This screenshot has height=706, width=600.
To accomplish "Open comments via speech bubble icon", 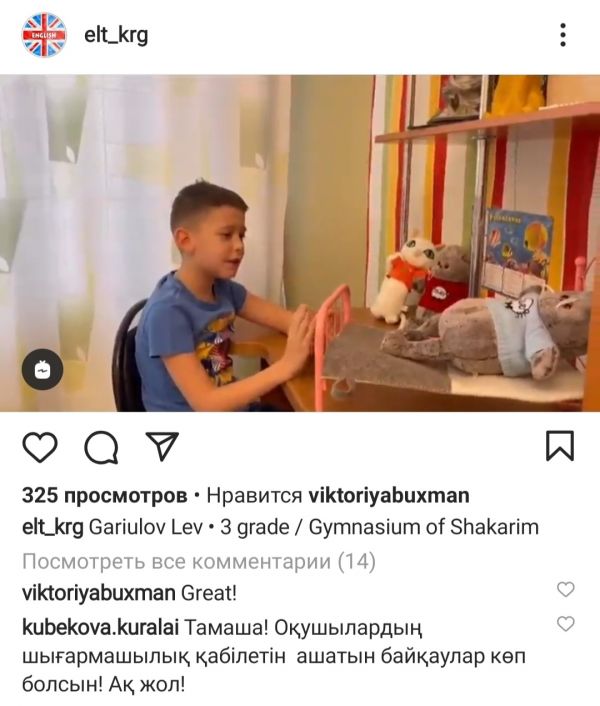I will [101, 448].
